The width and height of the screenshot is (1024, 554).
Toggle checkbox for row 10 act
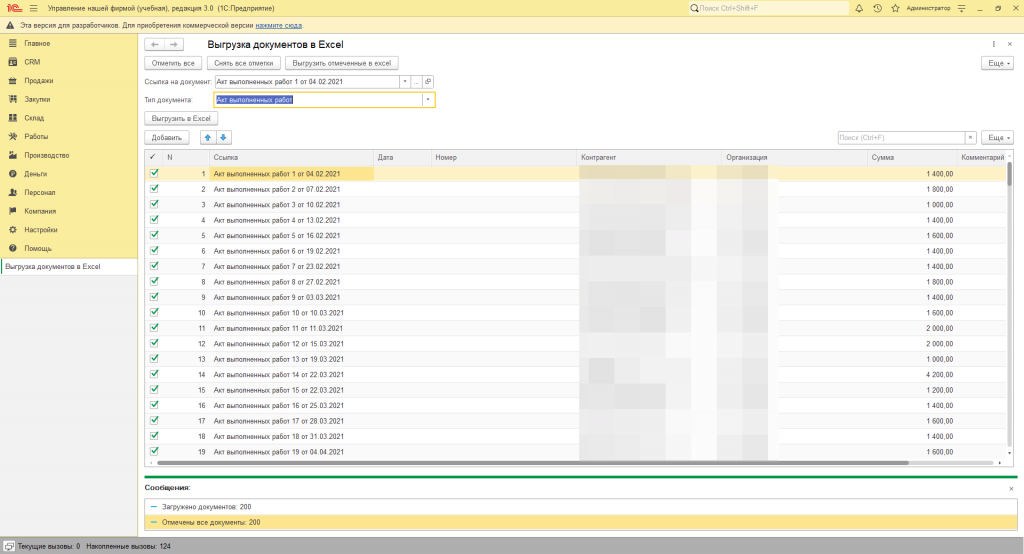coord(154,312)
